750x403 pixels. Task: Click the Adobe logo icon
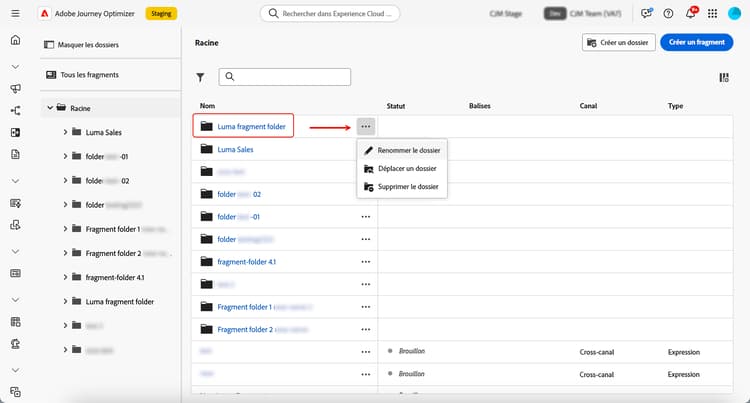click(x=44, y=13)
